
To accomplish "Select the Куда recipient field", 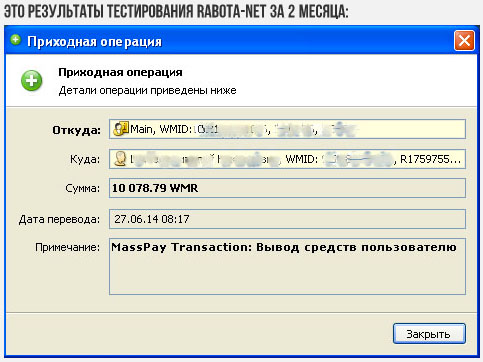I will (287, 159).
